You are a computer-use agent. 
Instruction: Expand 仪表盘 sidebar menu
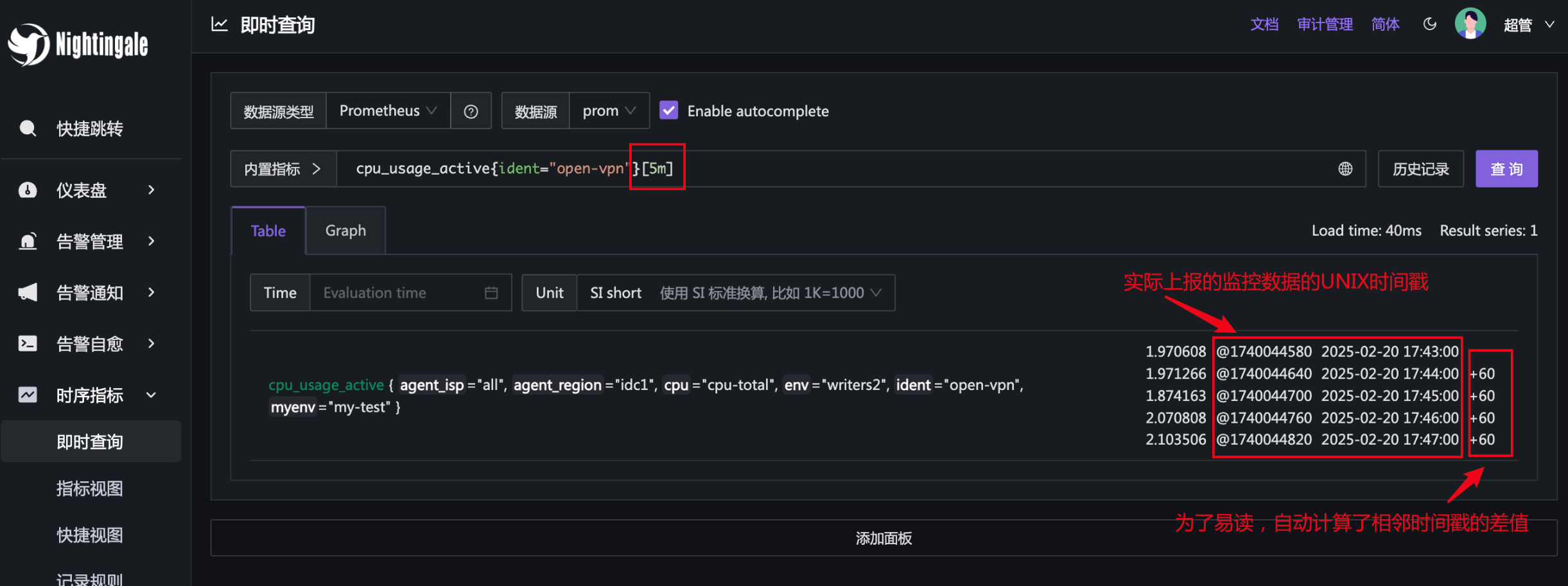(x=90, y=190)
